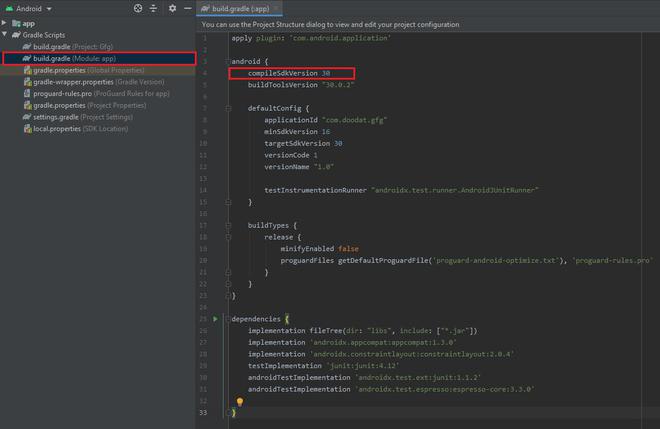
Task: Click the file icon beside local.properties
Action: pos(27,129)
